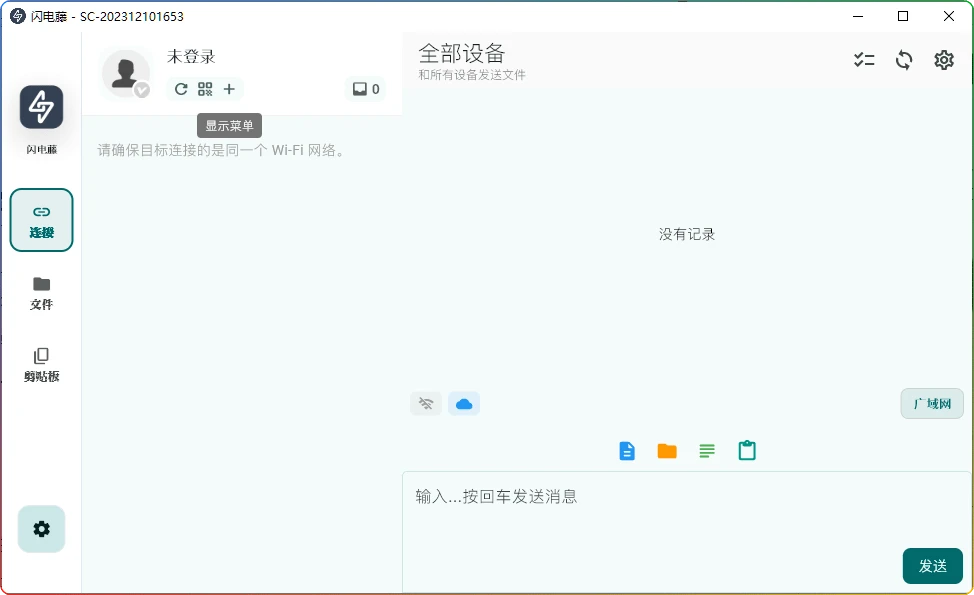The image size is (974, 595).
Task: Toggle the blue cloud connection indicator
Action: coord(464,403)
